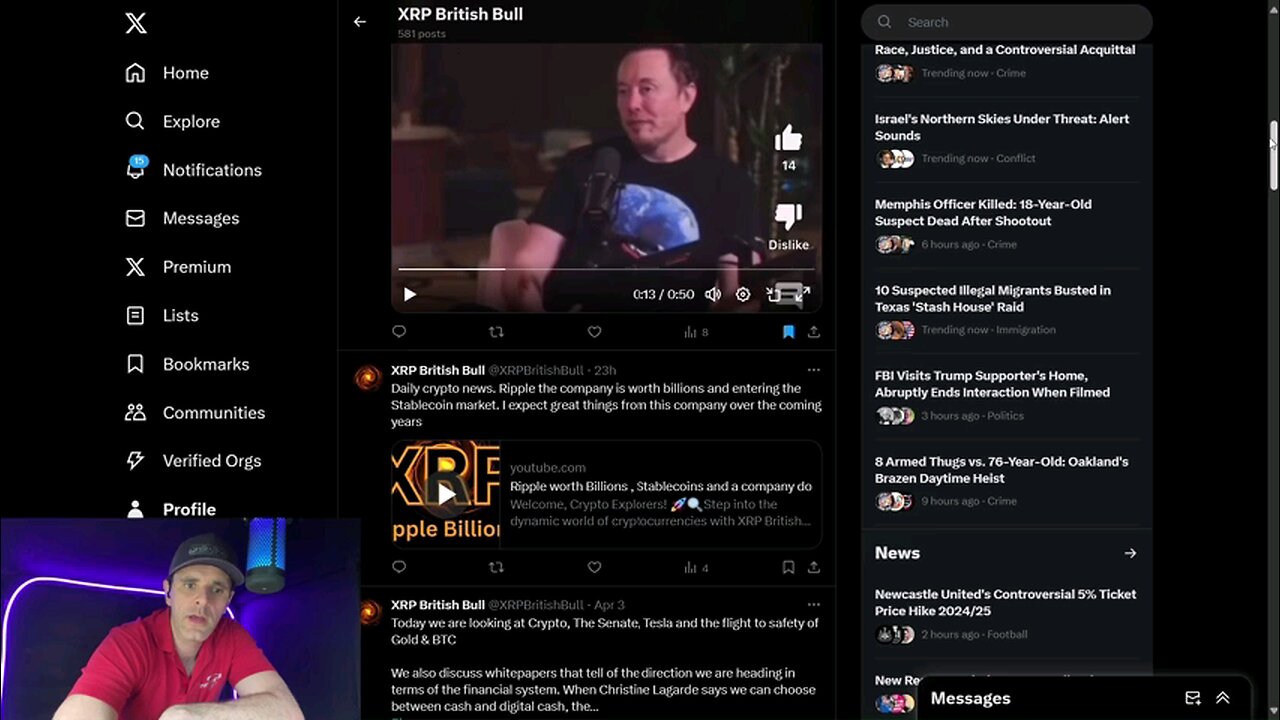Open the XRPBritishBull avatar on 23h post
Screen dimensions: 1280x720
[368, 378]
